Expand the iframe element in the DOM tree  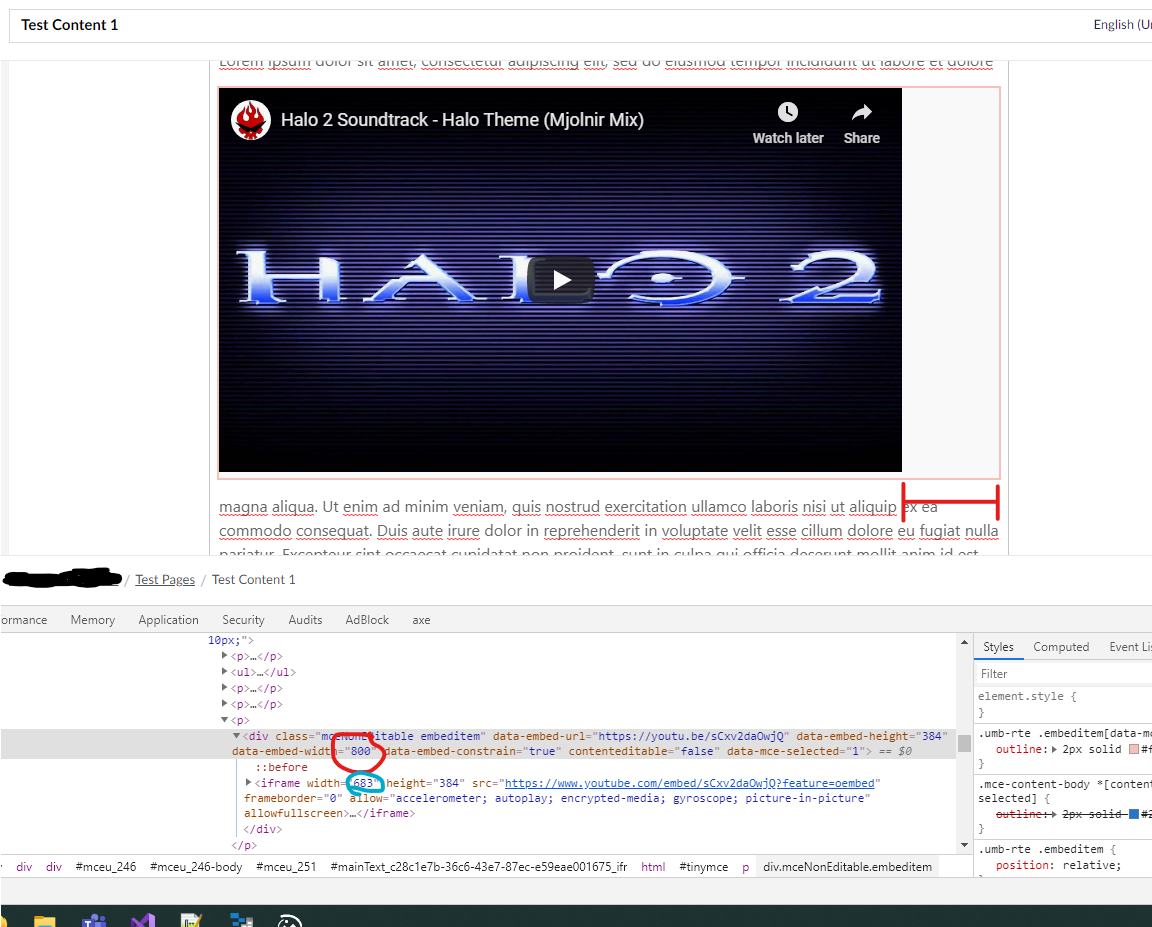click(x=247, y=782)
